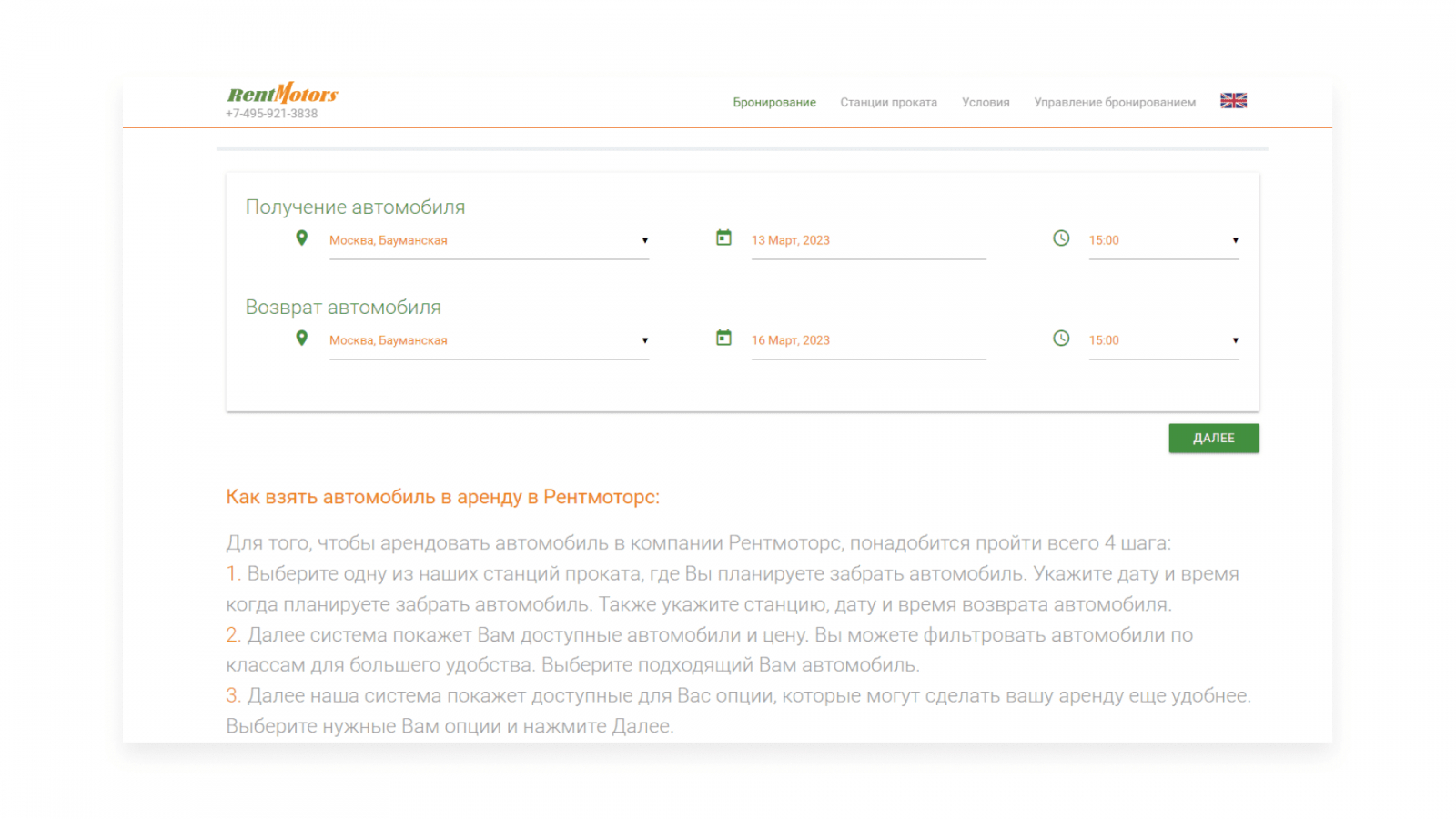
Task: Open the Условия menu item
Action: pyautogui.click(x=986, y=103)
